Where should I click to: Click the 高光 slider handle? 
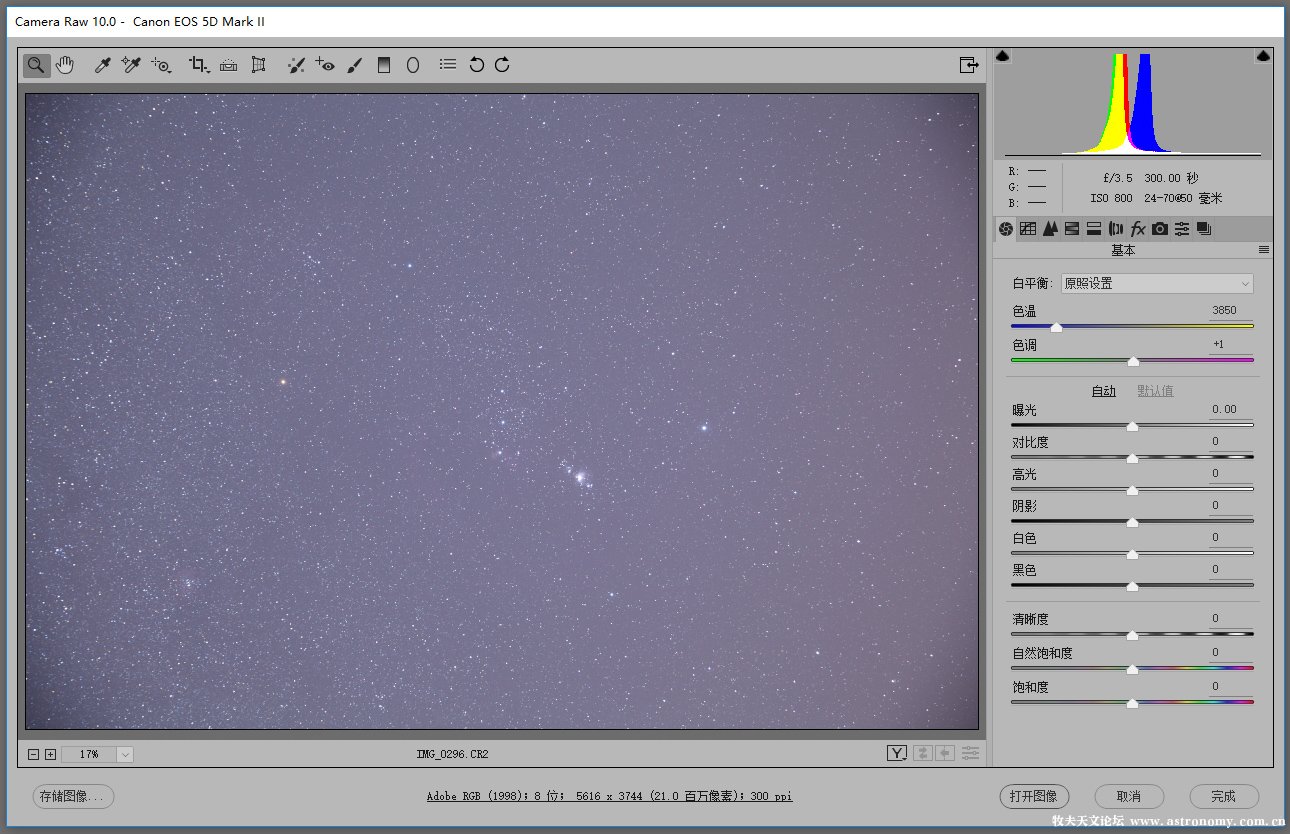(x=1132, y=490)
